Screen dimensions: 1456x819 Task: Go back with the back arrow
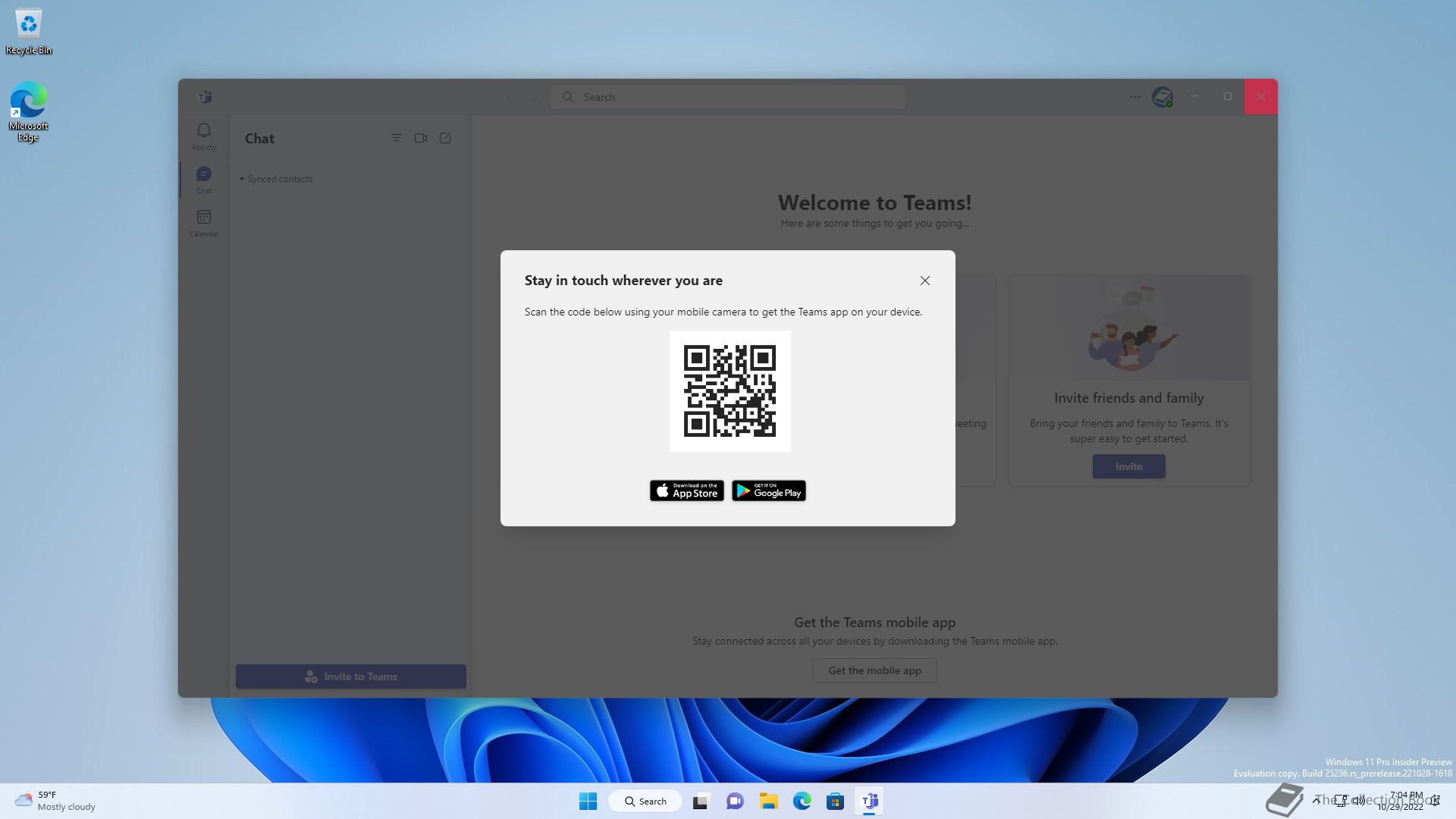point(509,97)
